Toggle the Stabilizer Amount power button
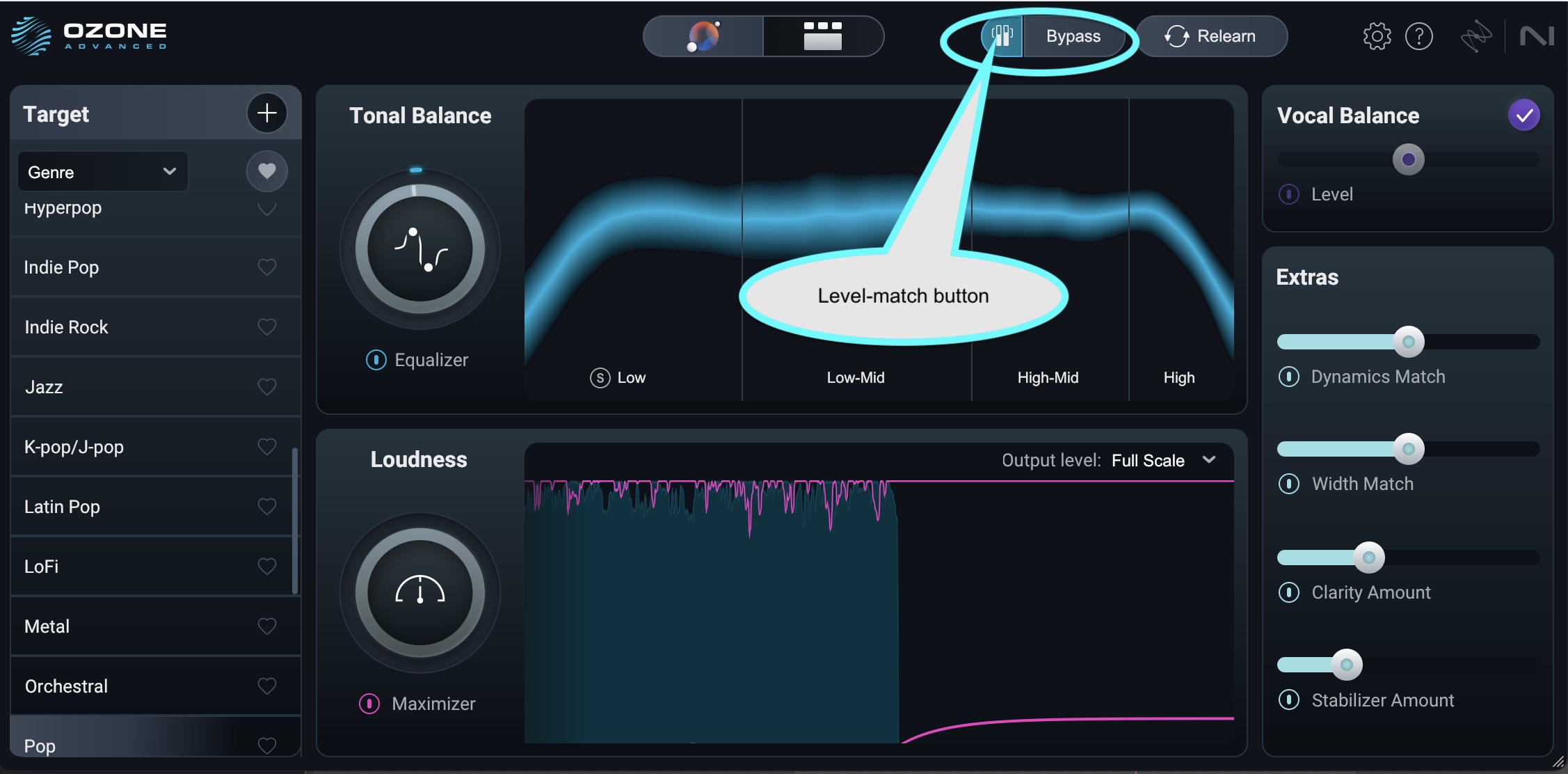The height and width of the screenshot is (774, 1568). coord(1289,700)
